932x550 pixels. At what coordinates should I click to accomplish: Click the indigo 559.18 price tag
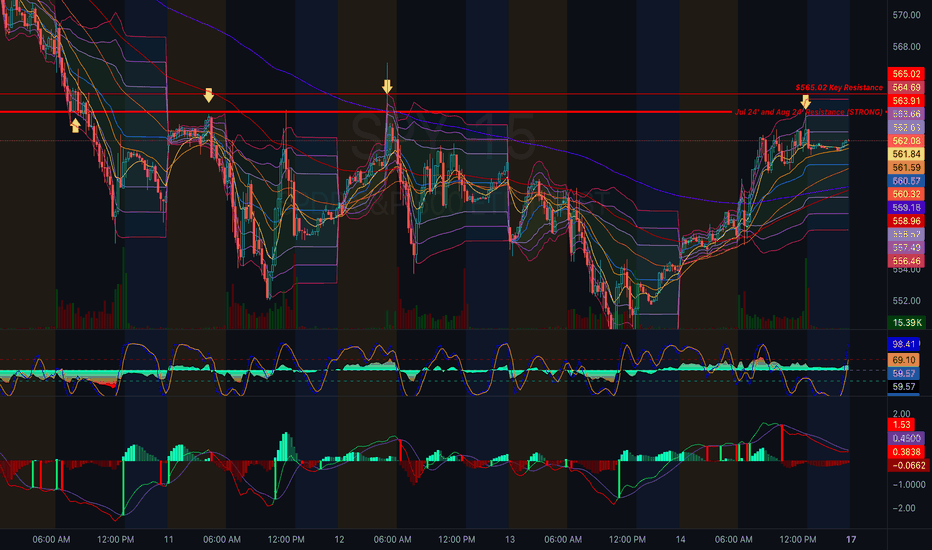906,208
